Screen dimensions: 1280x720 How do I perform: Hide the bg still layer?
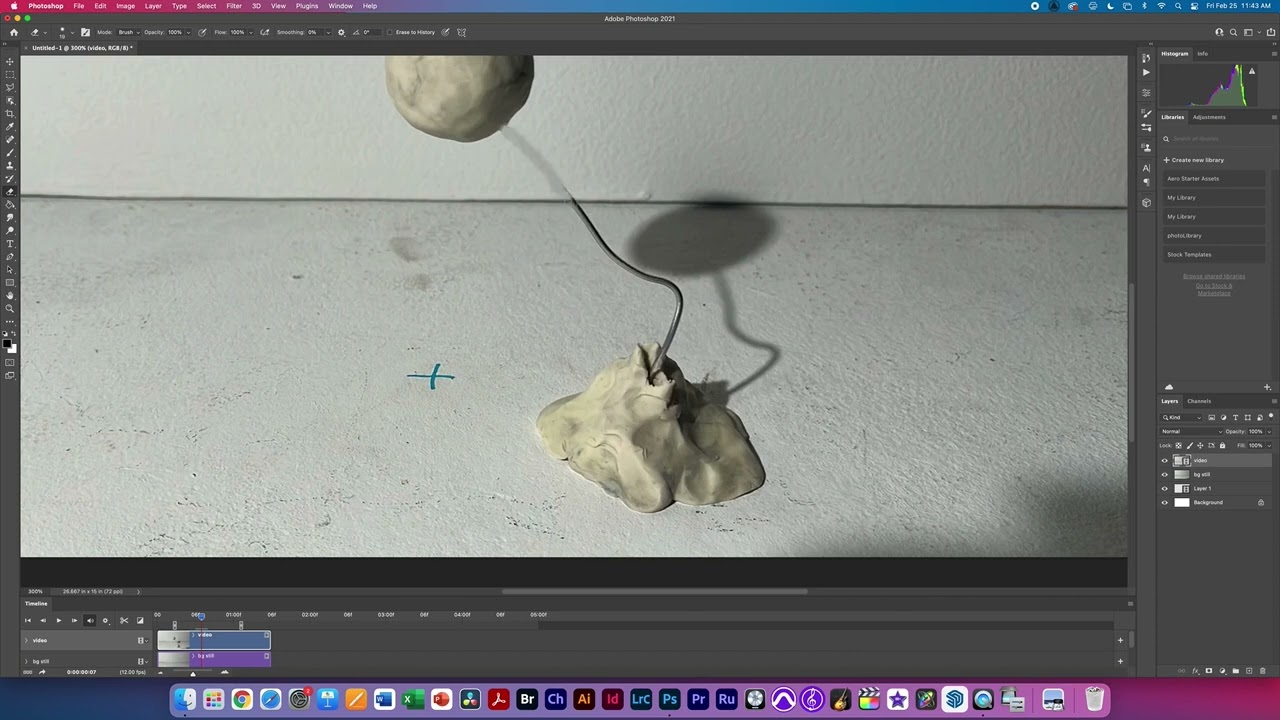point(1164,474)
